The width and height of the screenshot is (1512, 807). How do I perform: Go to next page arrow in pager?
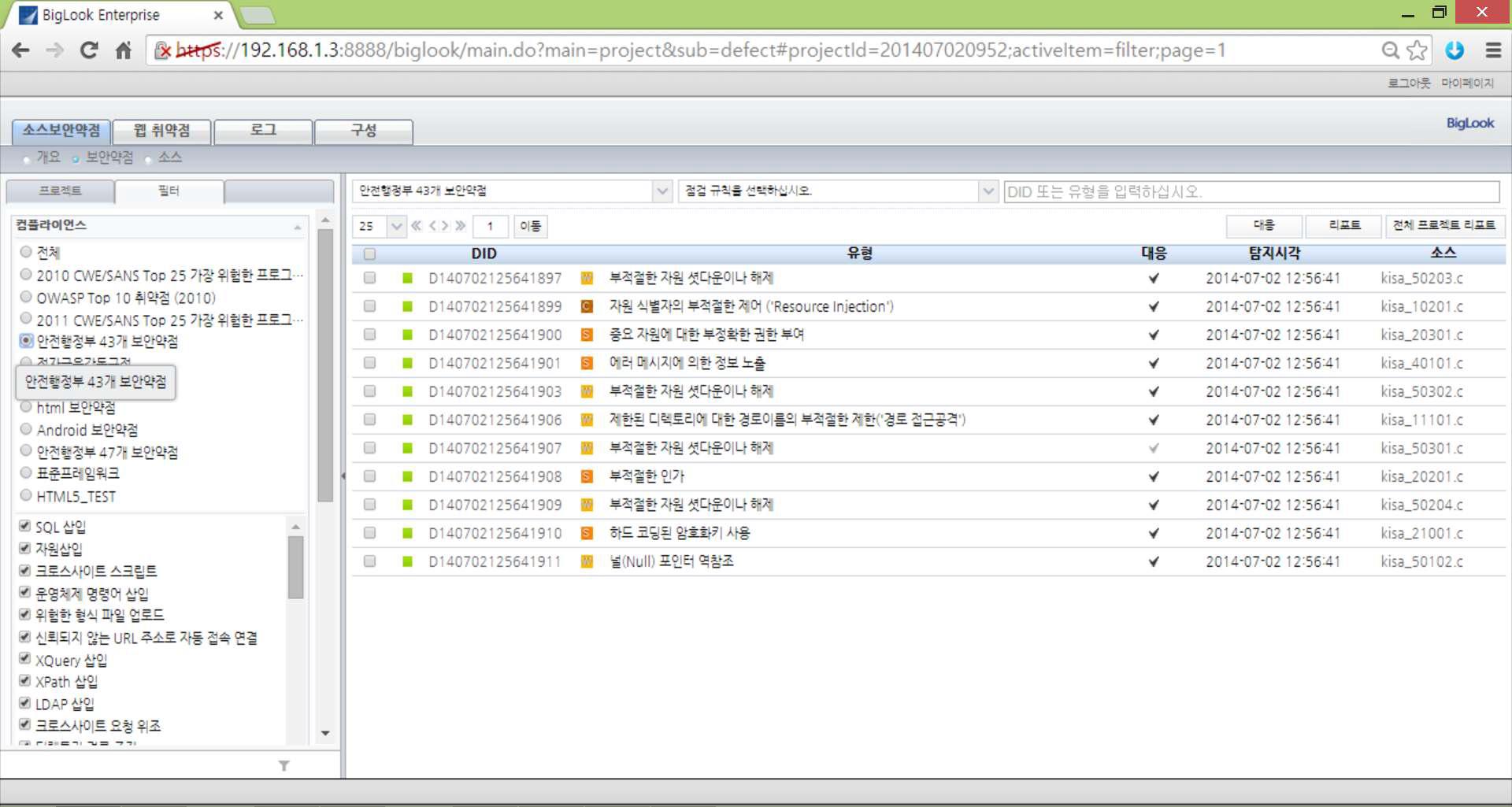click(445, 226)
